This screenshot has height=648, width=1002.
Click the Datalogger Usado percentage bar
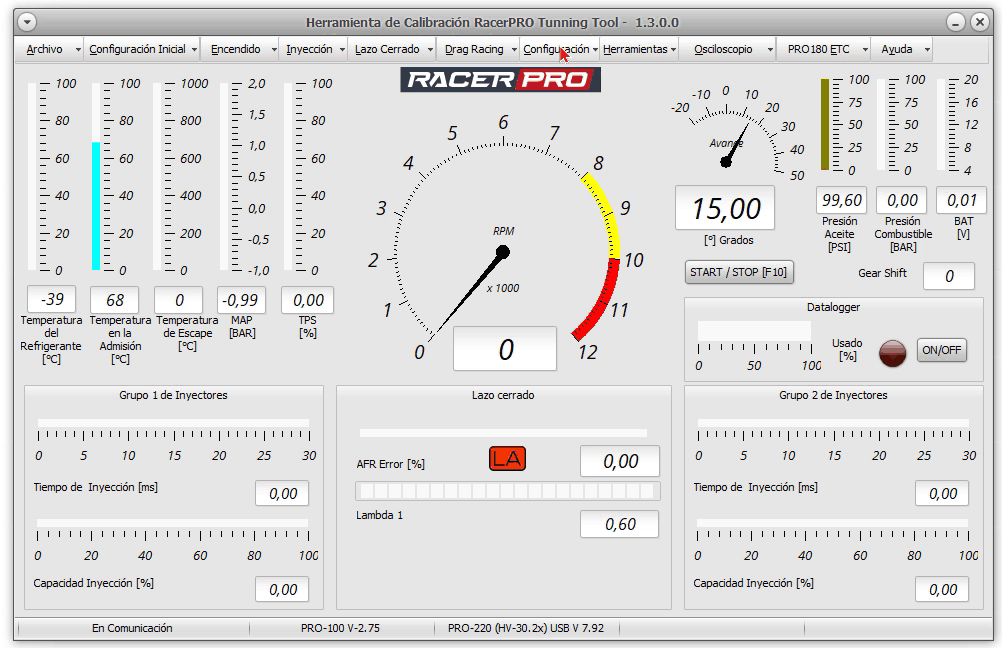point(754,331)
